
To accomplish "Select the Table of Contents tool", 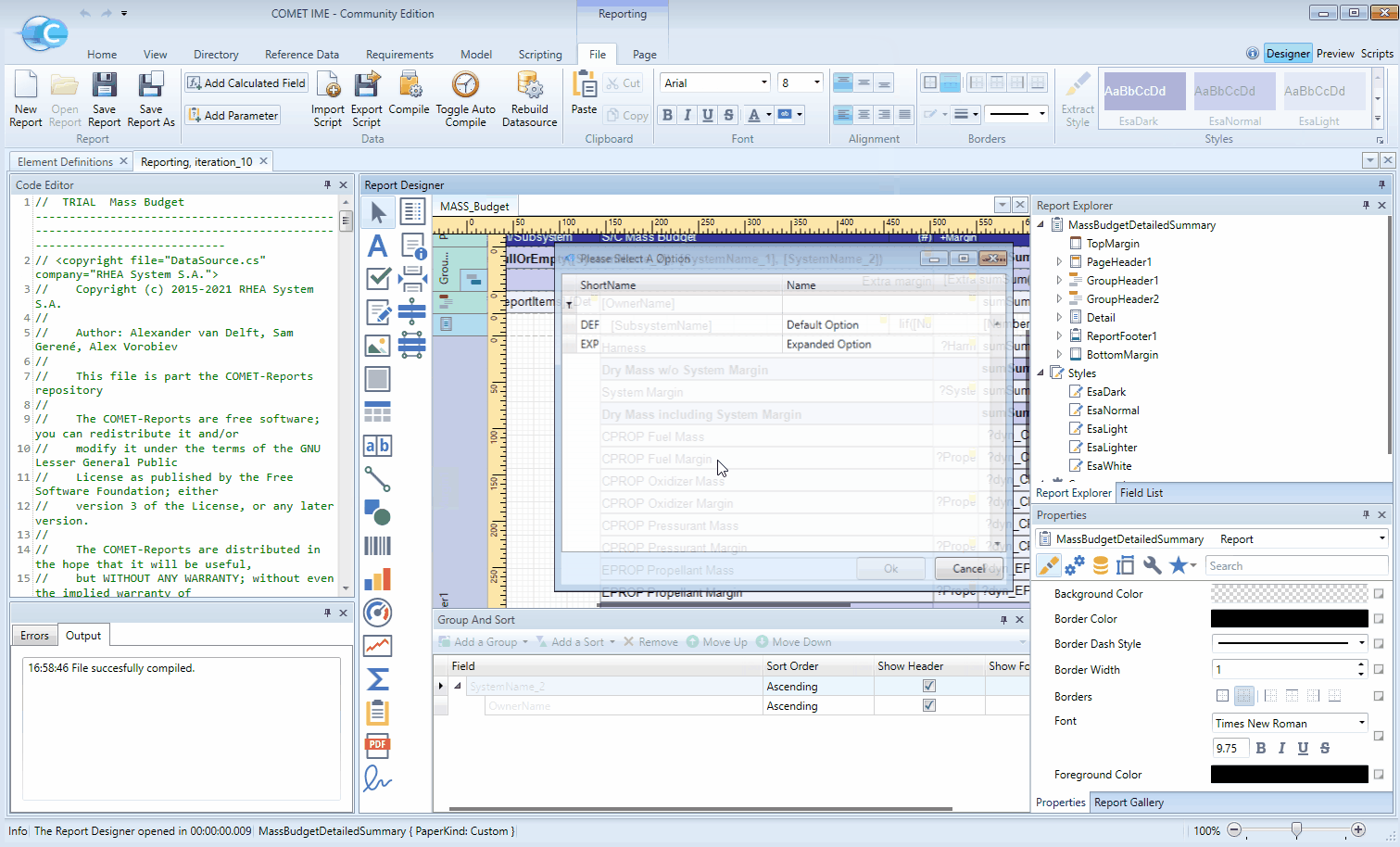I will point(412,212).
